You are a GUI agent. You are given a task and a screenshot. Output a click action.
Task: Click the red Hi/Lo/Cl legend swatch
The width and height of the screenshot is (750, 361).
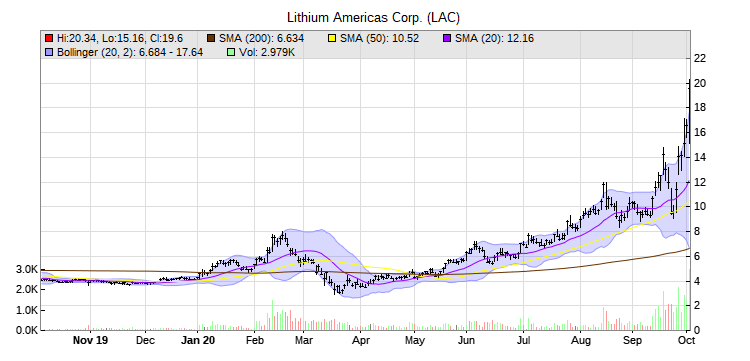coord(49,38)
